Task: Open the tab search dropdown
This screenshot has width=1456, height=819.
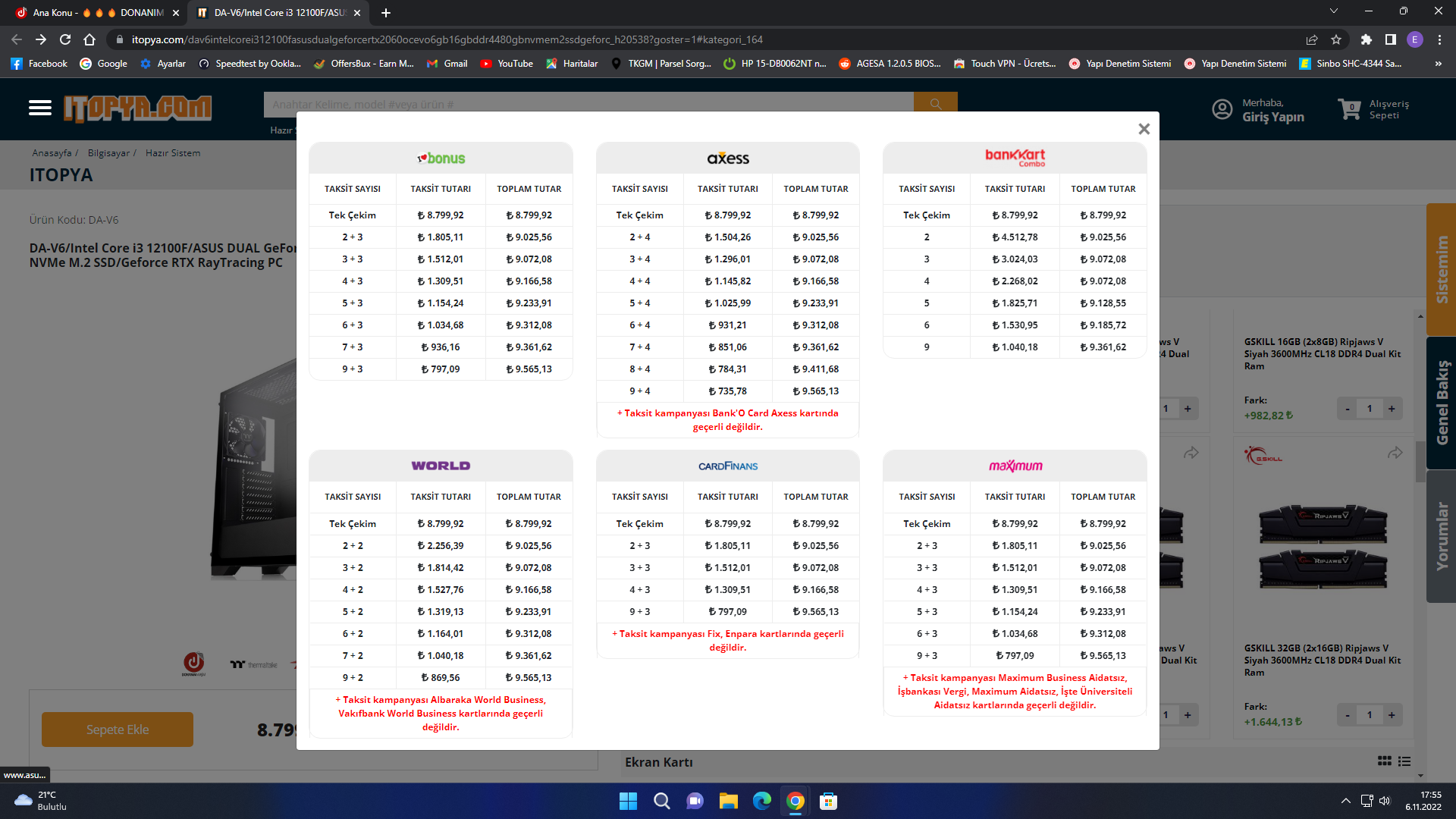Action: [x=1334, y=11]
